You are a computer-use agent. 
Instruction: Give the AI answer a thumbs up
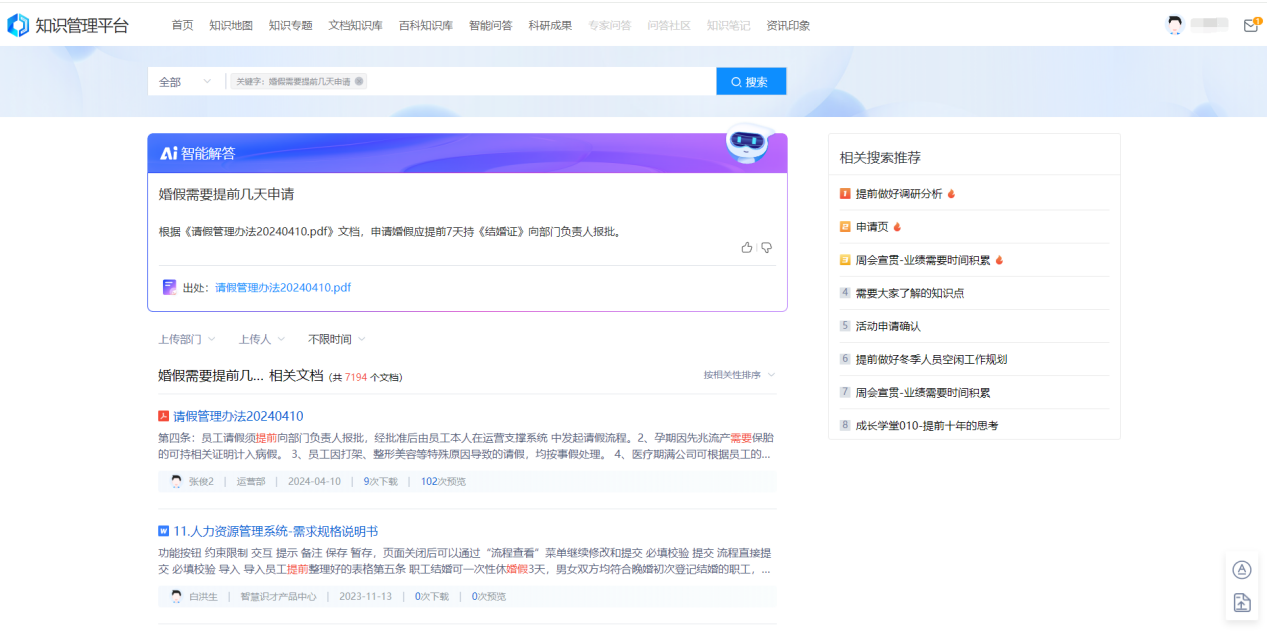pyautogui.click(x=747, y=247)
